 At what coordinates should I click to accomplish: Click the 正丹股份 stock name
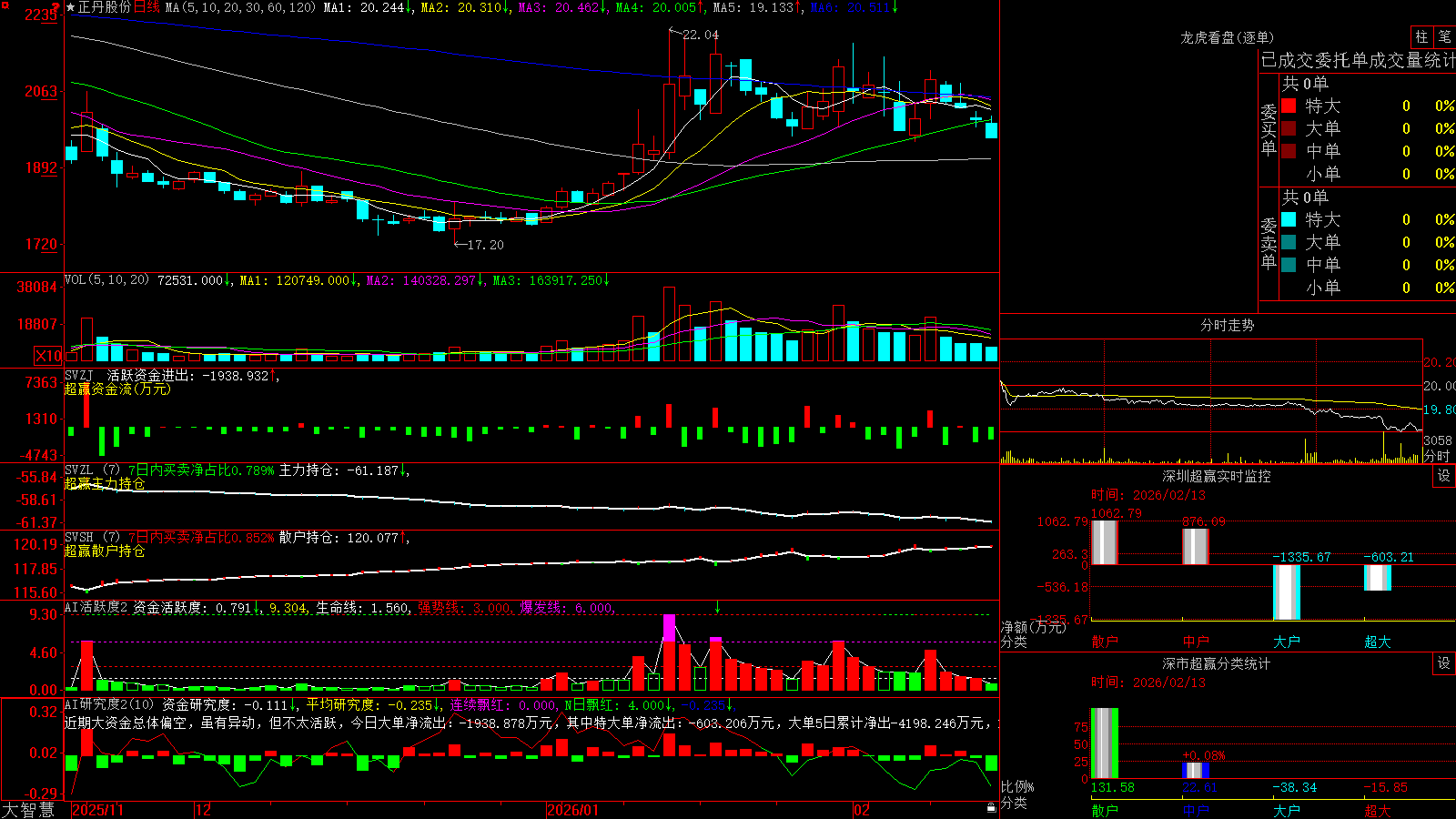tap(105, 7)
